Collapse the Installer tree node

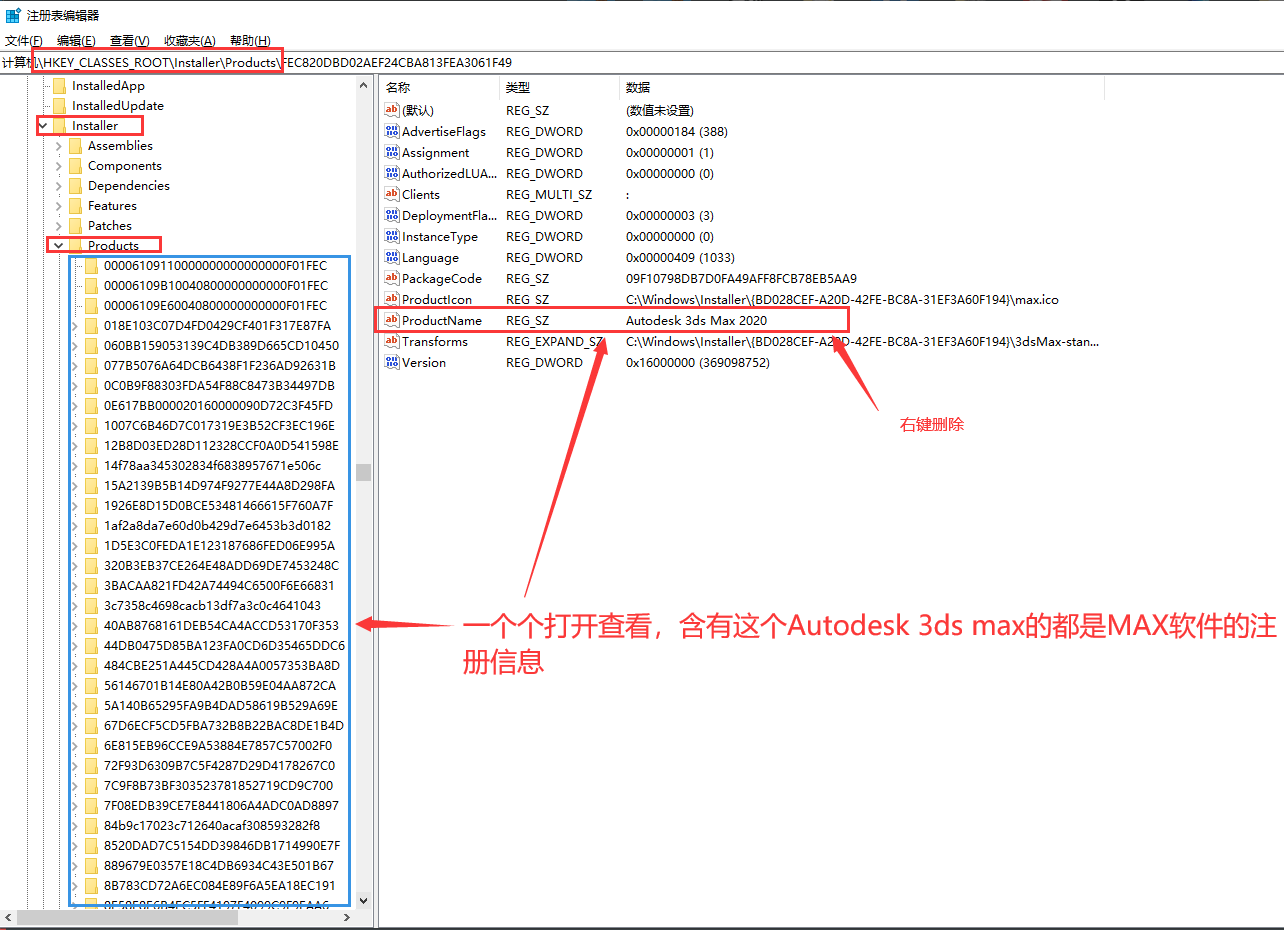(x=43, y=125)
